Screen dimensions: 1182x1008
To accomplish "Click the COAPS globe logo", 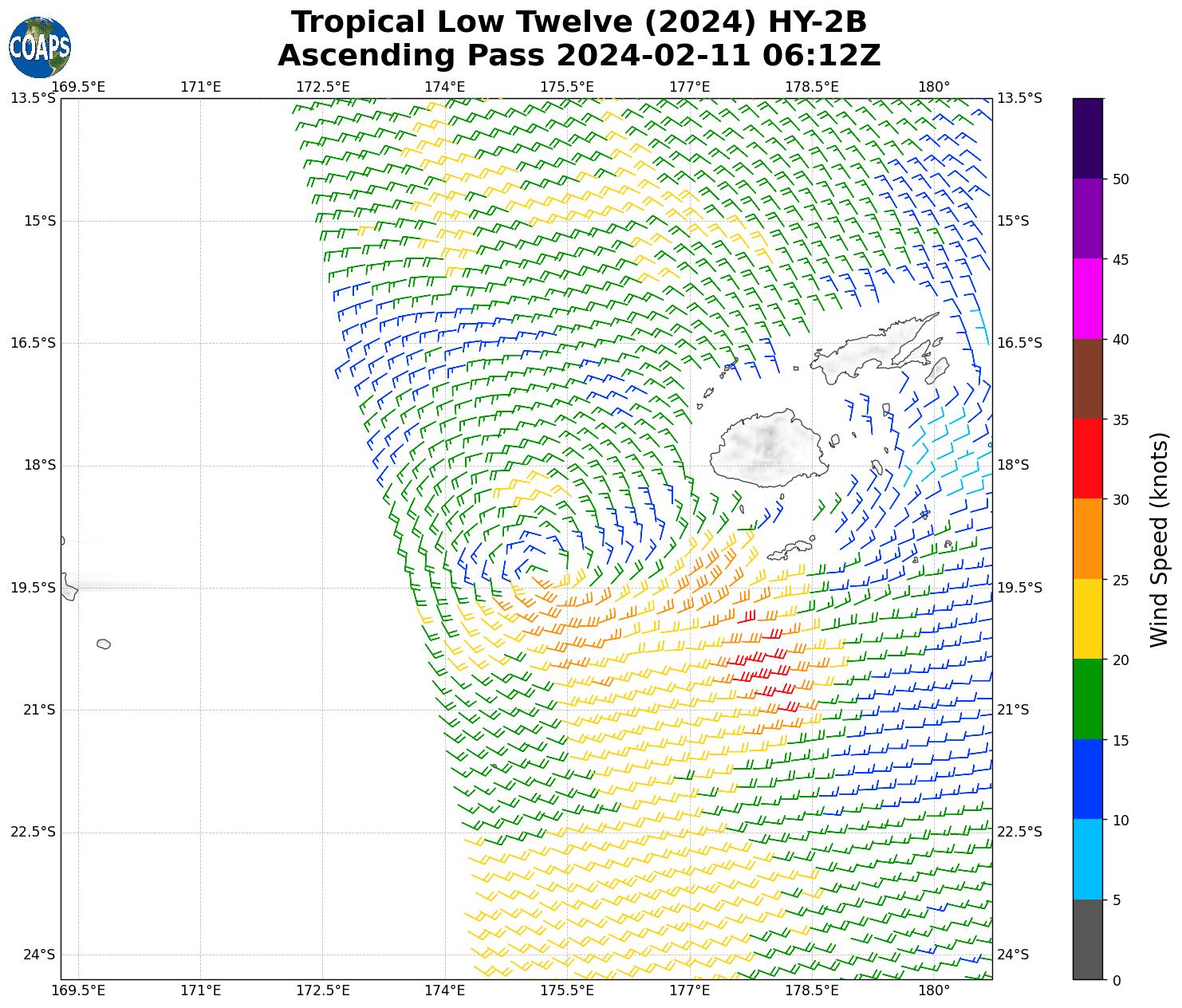I will (40, 47).
